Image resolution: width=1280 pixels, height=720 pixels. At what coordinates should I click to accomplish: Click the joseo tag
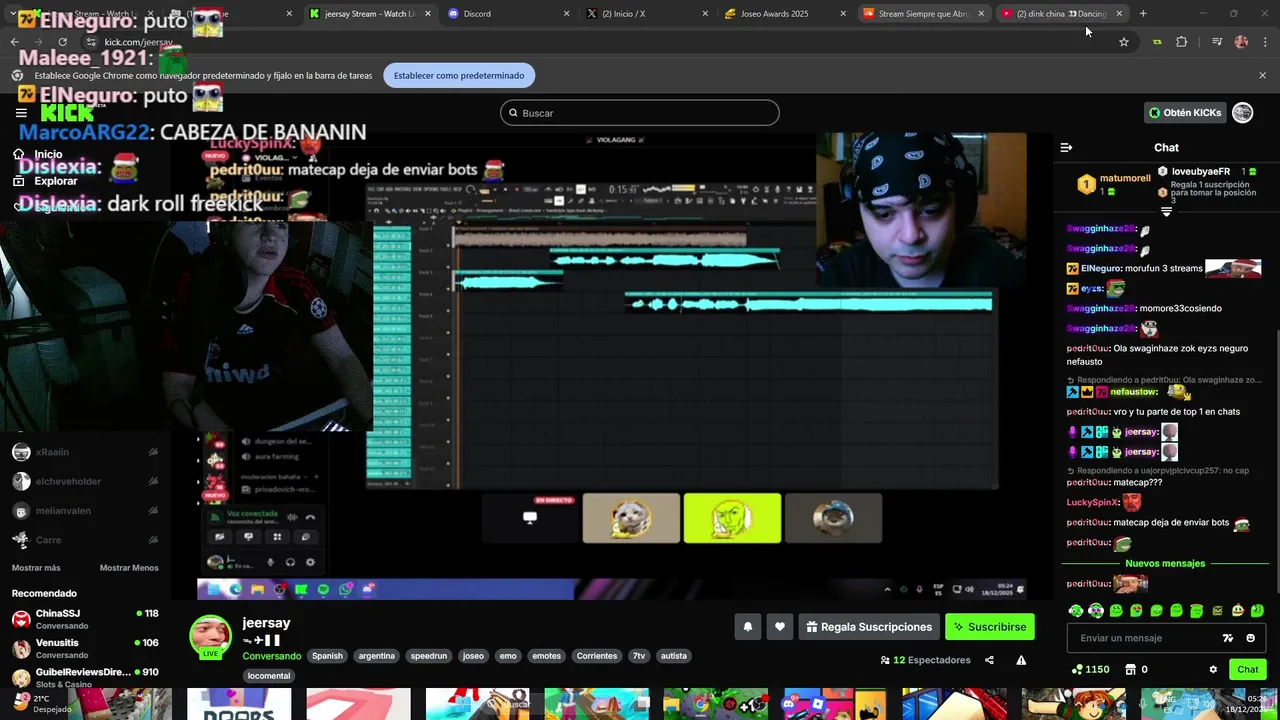[473, 656]
